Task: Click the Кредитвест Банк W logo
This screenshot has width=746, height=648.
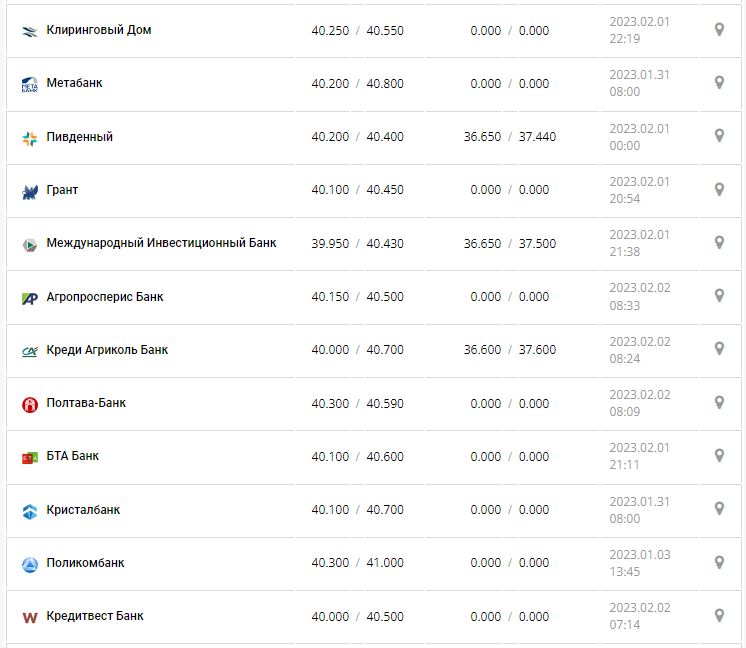Action: [x=29, y=617]
